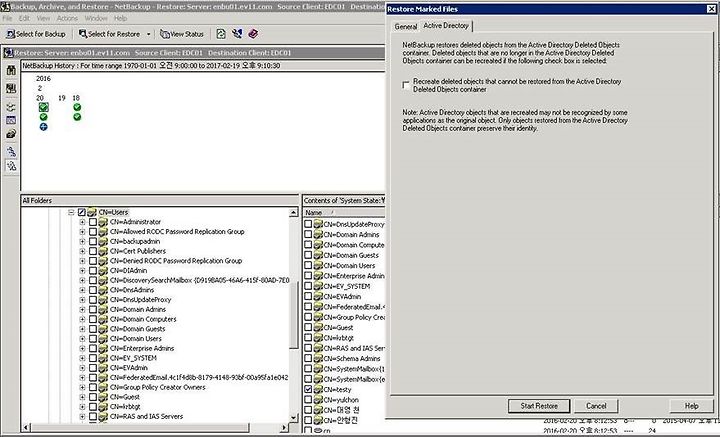
Task: Click the calendar window sidebar icon
Action: (11, 120)
